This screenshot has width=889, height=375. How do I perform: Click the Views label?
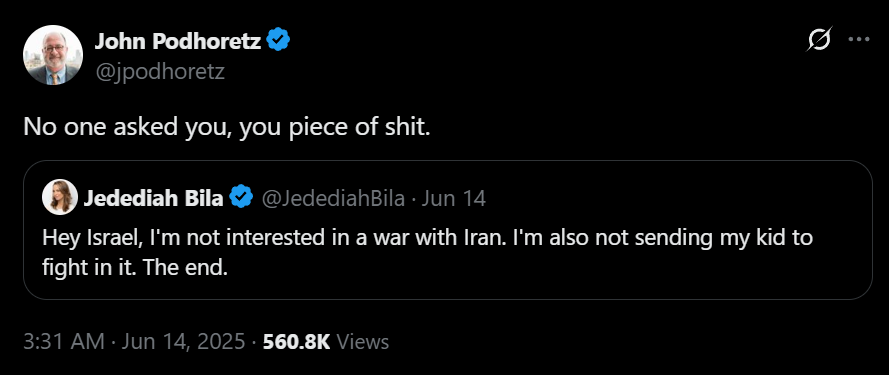(363, 342)
